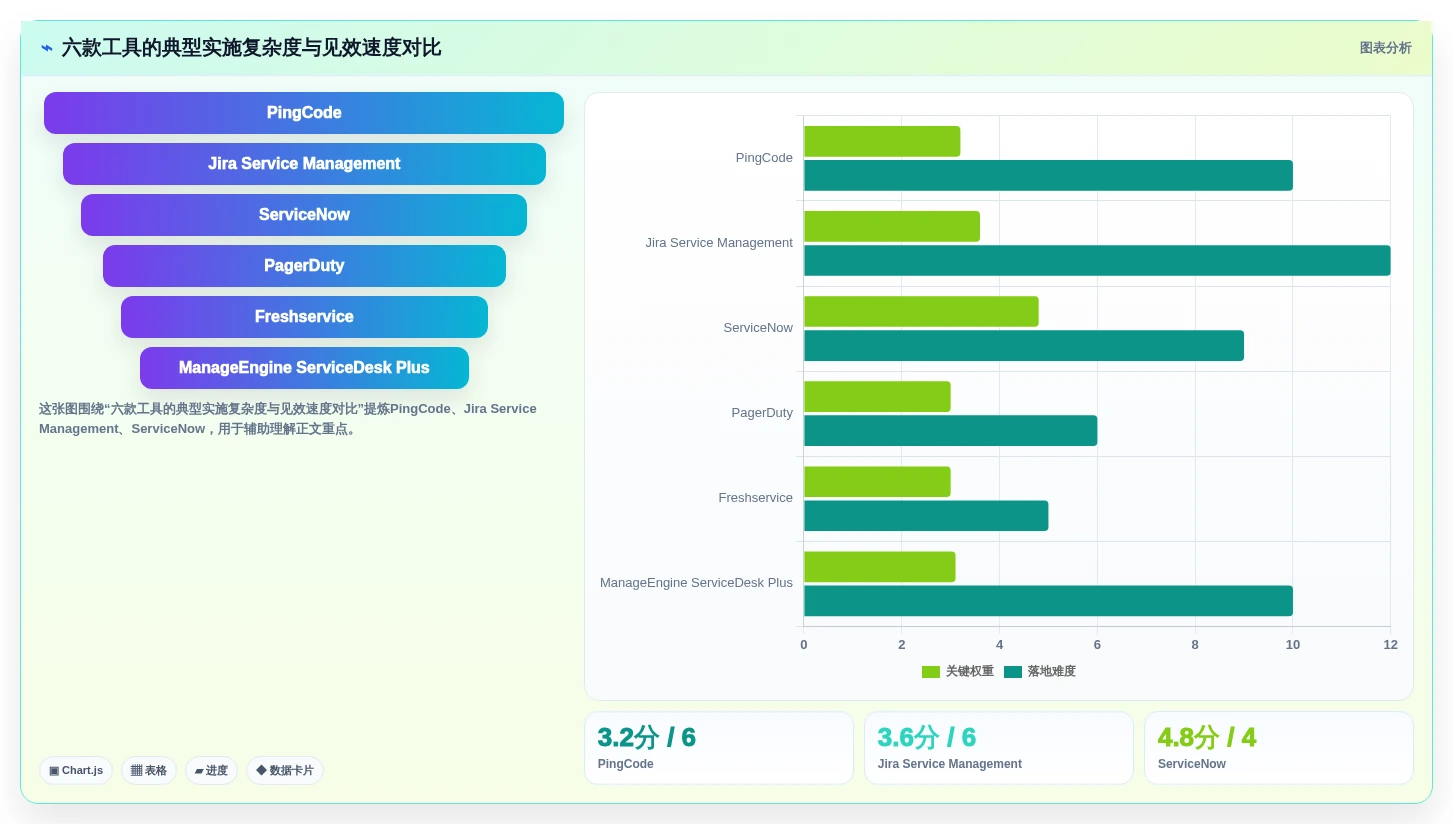The width and height of the screenshot is (1453, 824).
Task: Toggle the 落地难度 legend entry
Action: pos(1040,672)
